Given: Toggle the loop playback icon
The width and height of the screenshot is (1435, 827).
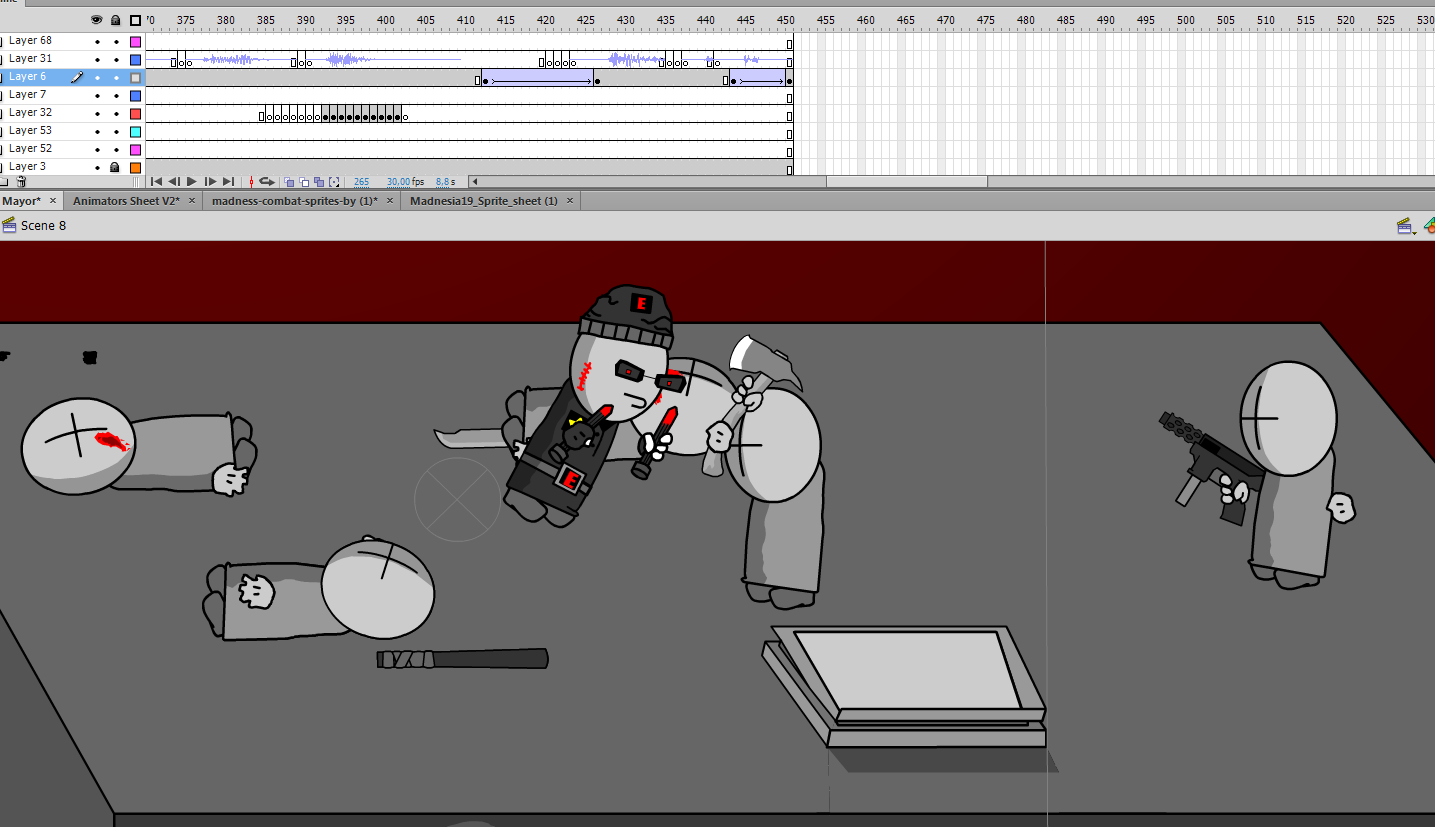Looking at the screenshot, I should [x=267, y=182].
